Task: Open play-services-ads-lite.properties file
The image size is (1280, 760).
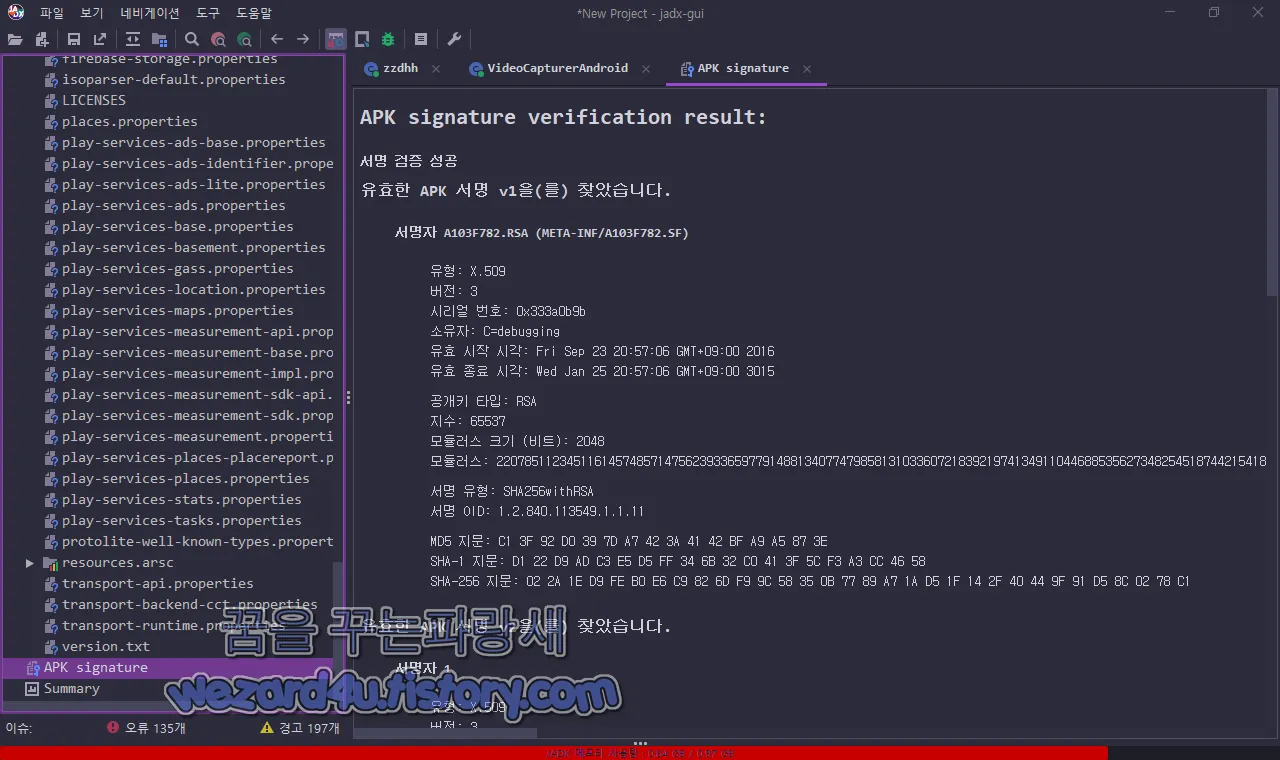Action: [194, 185]
